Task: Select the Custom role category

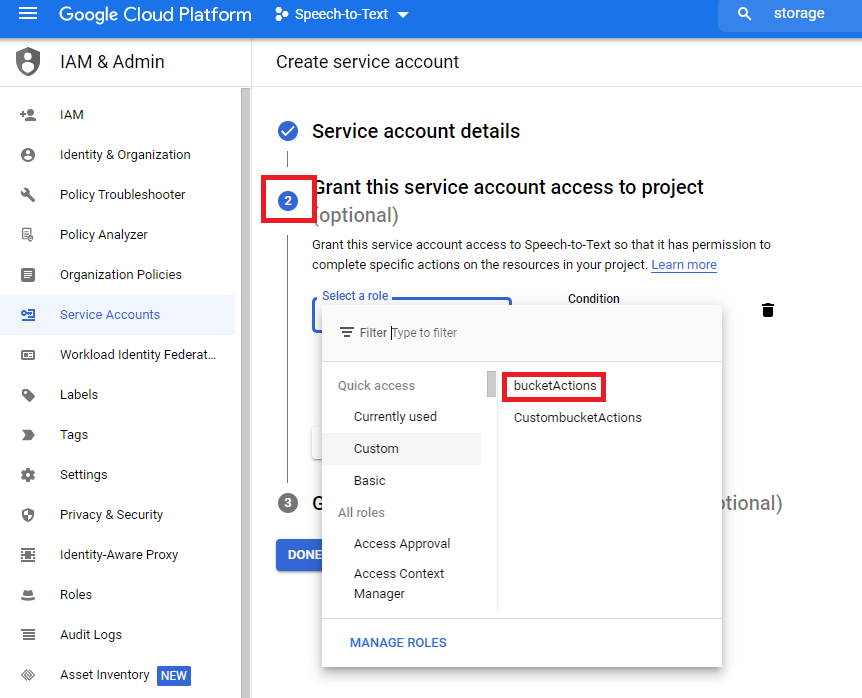Action: [376, 449]
